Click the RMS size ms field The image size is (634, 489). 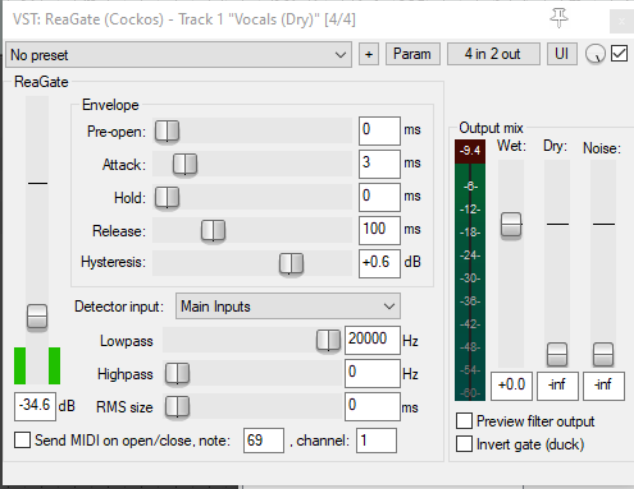(372, 406)
